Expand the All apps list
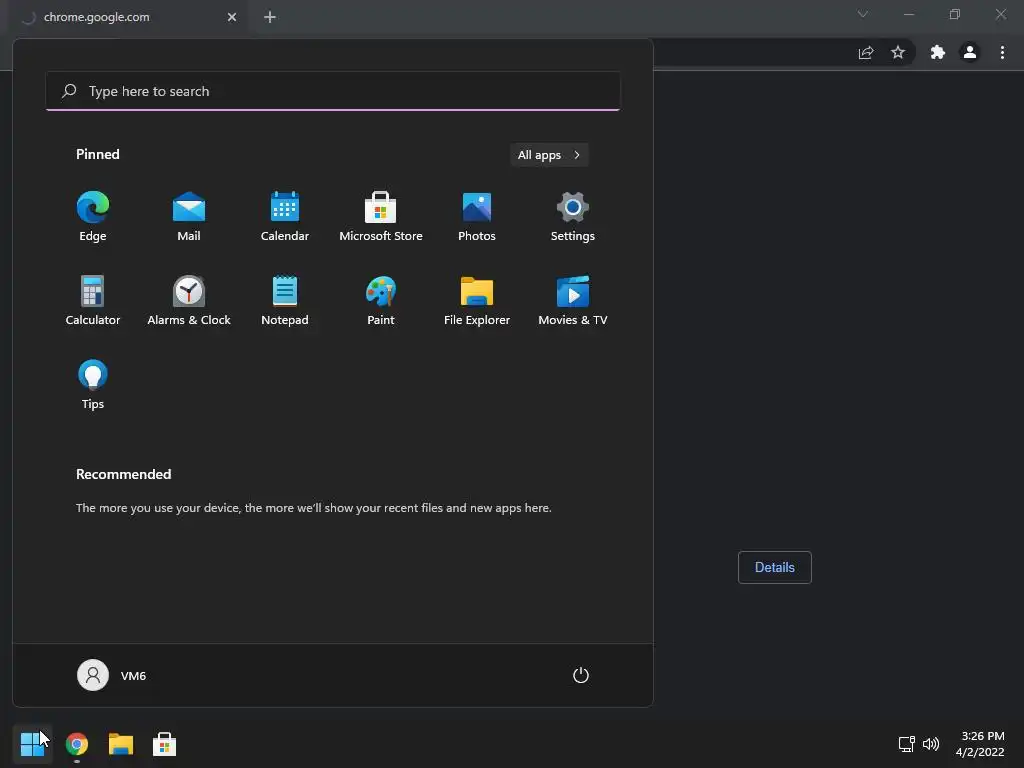 [x=549, y=155]
